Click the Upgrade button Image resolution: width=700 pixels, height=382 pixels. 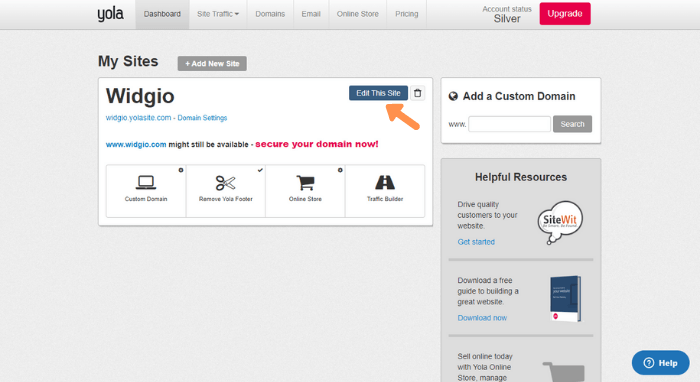[x=565, y=13]
